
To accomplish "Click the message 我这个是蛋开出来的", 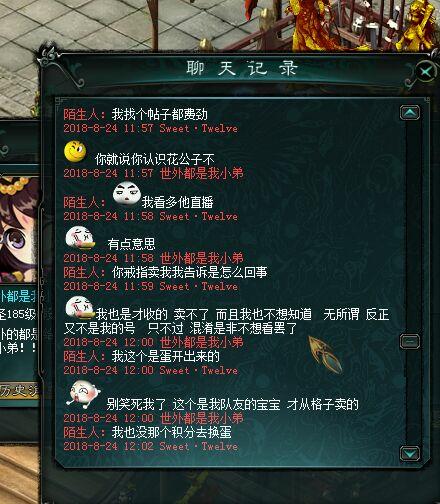I will click(166, 357).
